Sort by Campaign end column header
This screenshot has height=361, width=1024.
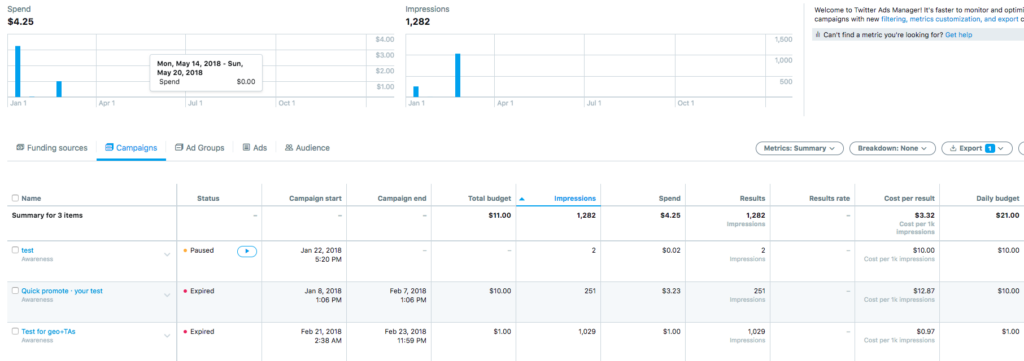(x=402, y=198)
